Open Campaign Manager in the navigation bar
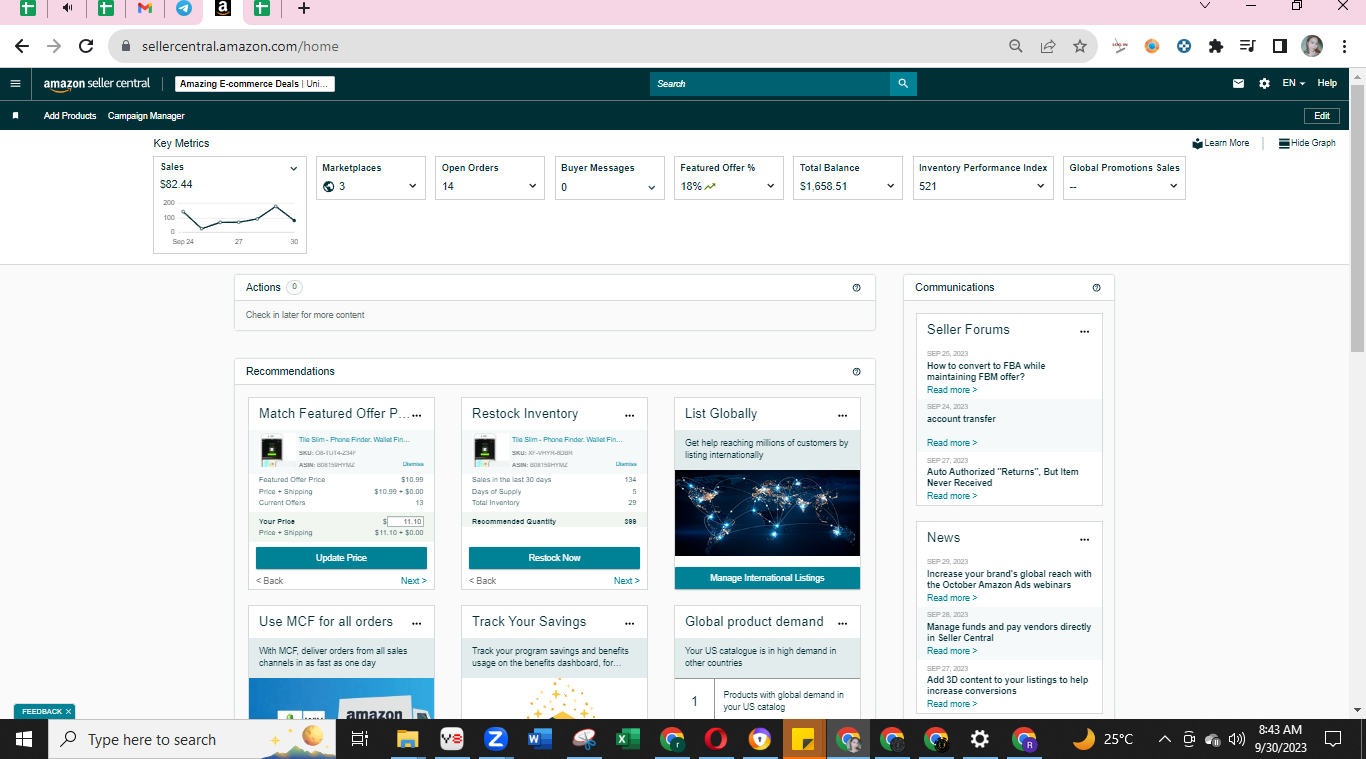The width and height of the screenshot is (1366, 759). [146, 116]
